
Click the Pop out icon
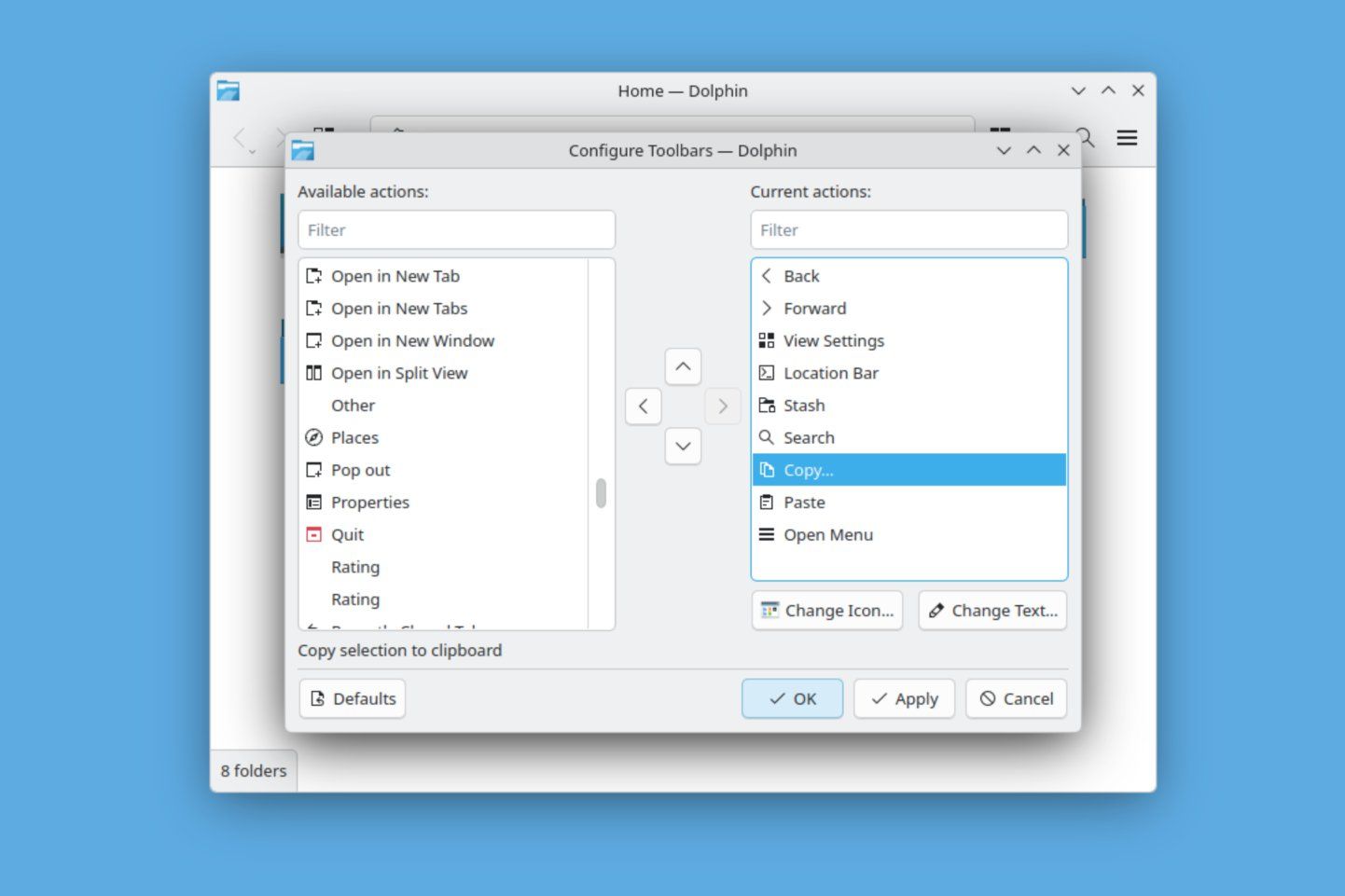click(x=314, y=470)
